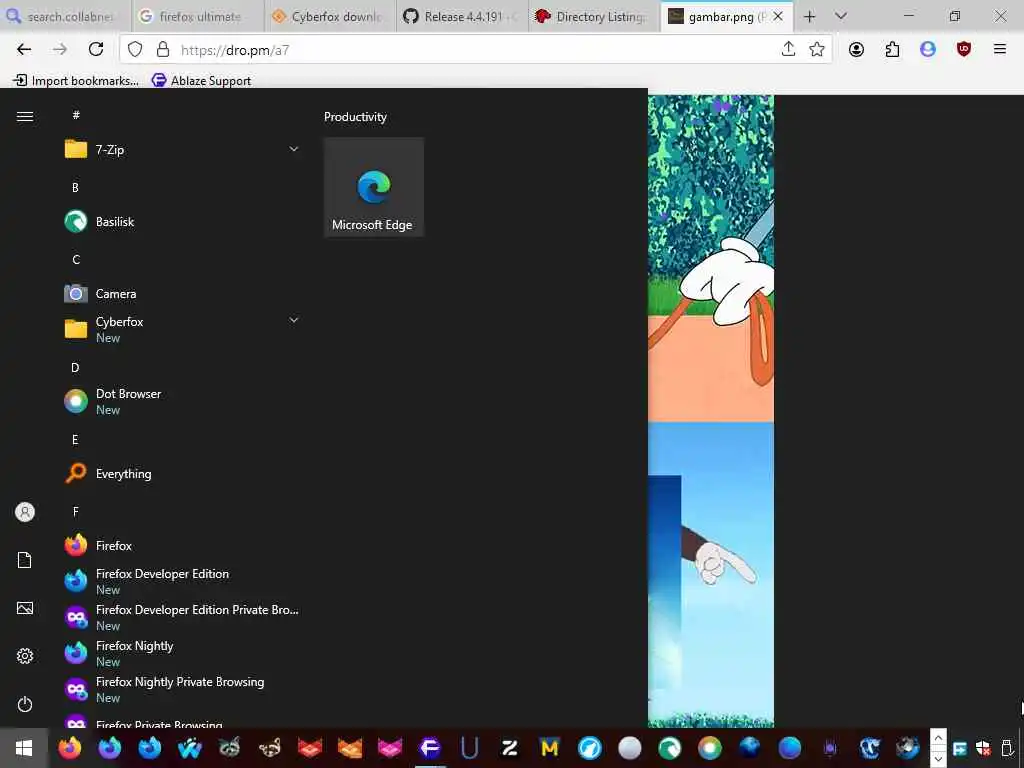The width and height of the screenshot is (1024, 768).
Task: Open a new browser tab
Action: click(810, 16)
